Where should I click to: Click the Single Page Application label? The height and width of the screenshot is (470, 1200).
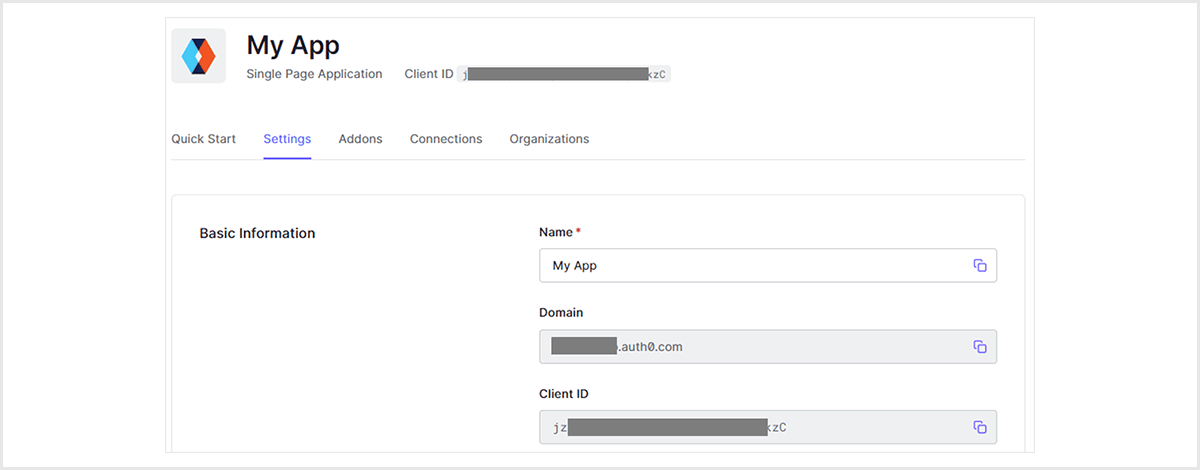[x=314, y=74]
